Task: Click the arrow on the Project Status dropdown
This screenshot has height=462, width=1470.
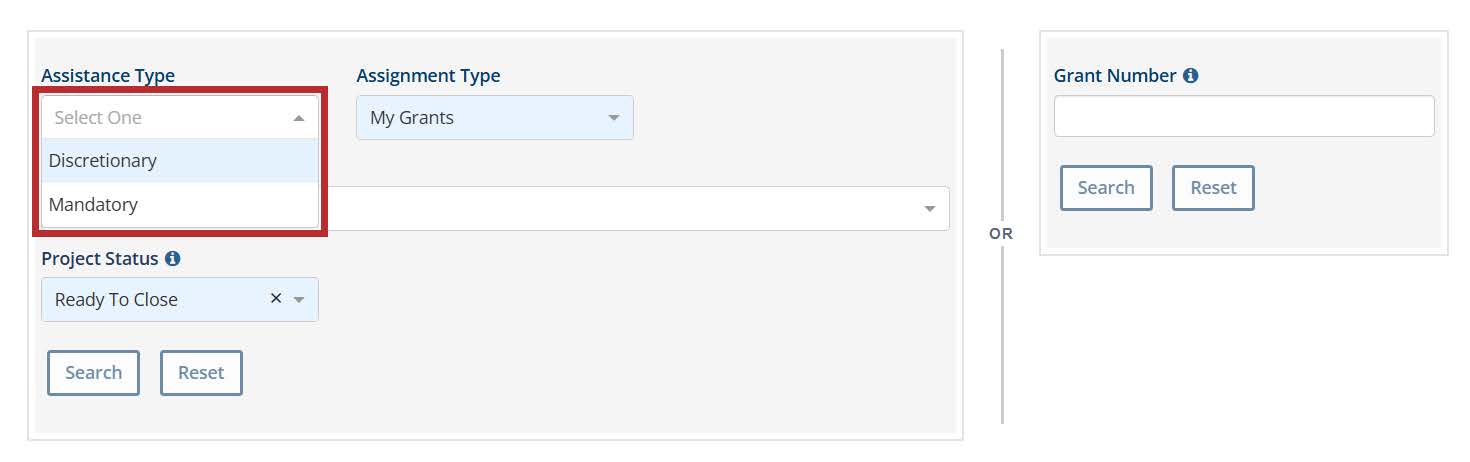Action: tap(299, 300)
